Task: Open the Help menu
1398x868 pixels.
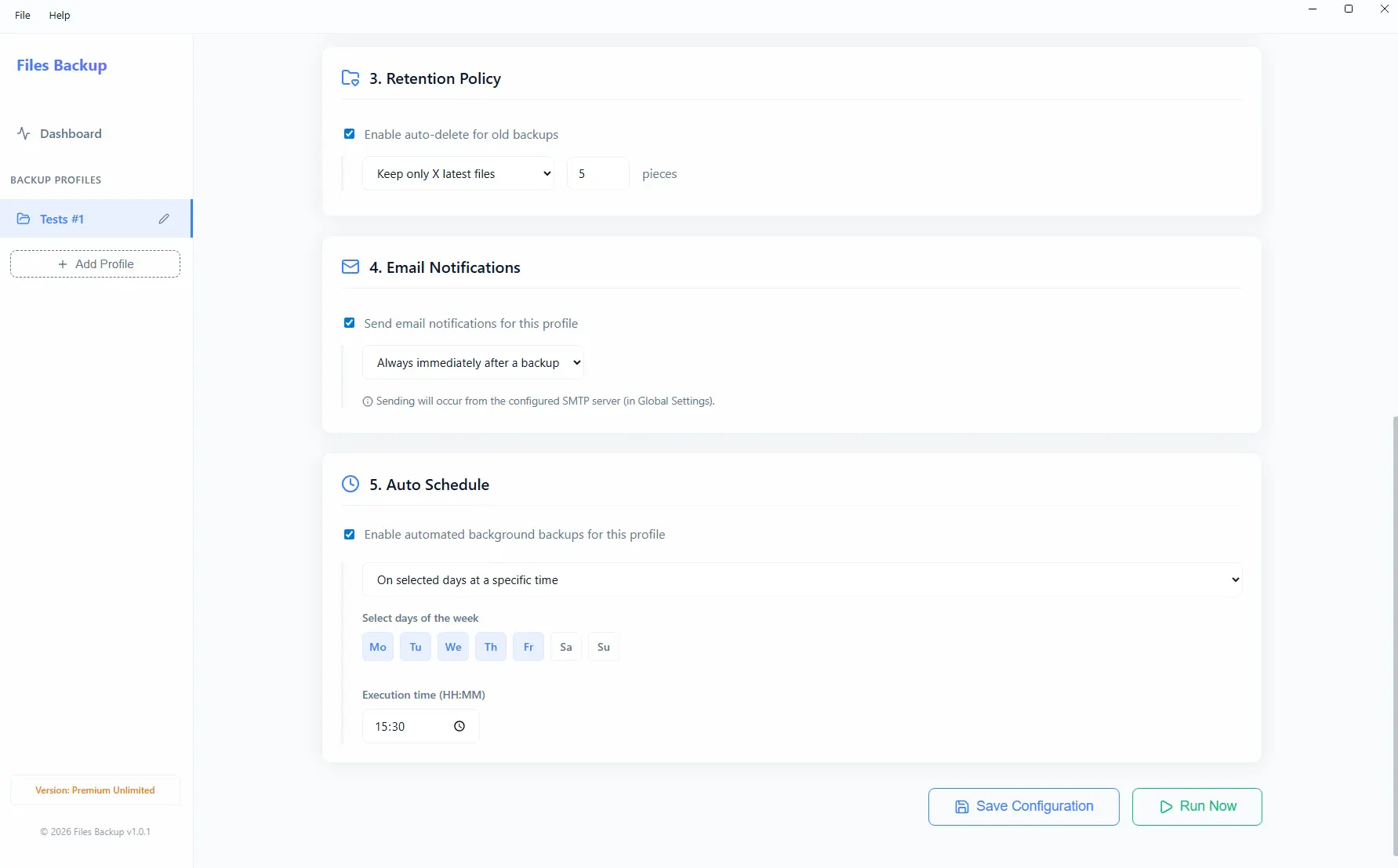Action: click(x=60, y=15)
